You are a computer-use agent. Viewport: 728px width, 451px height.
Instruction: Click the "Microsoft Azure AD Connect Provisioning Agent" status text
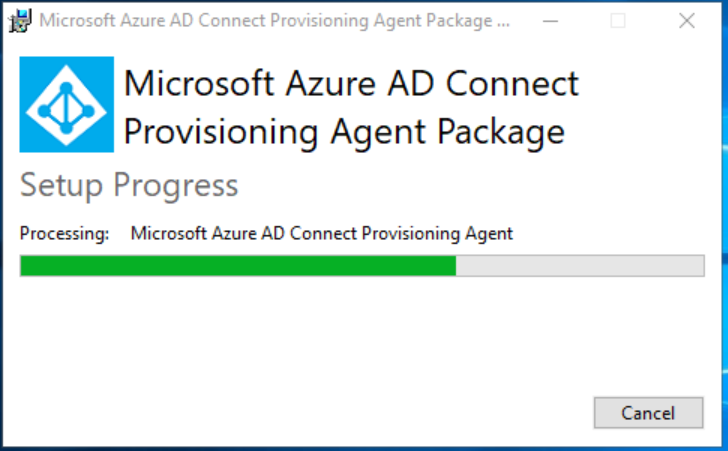[321, 234]
